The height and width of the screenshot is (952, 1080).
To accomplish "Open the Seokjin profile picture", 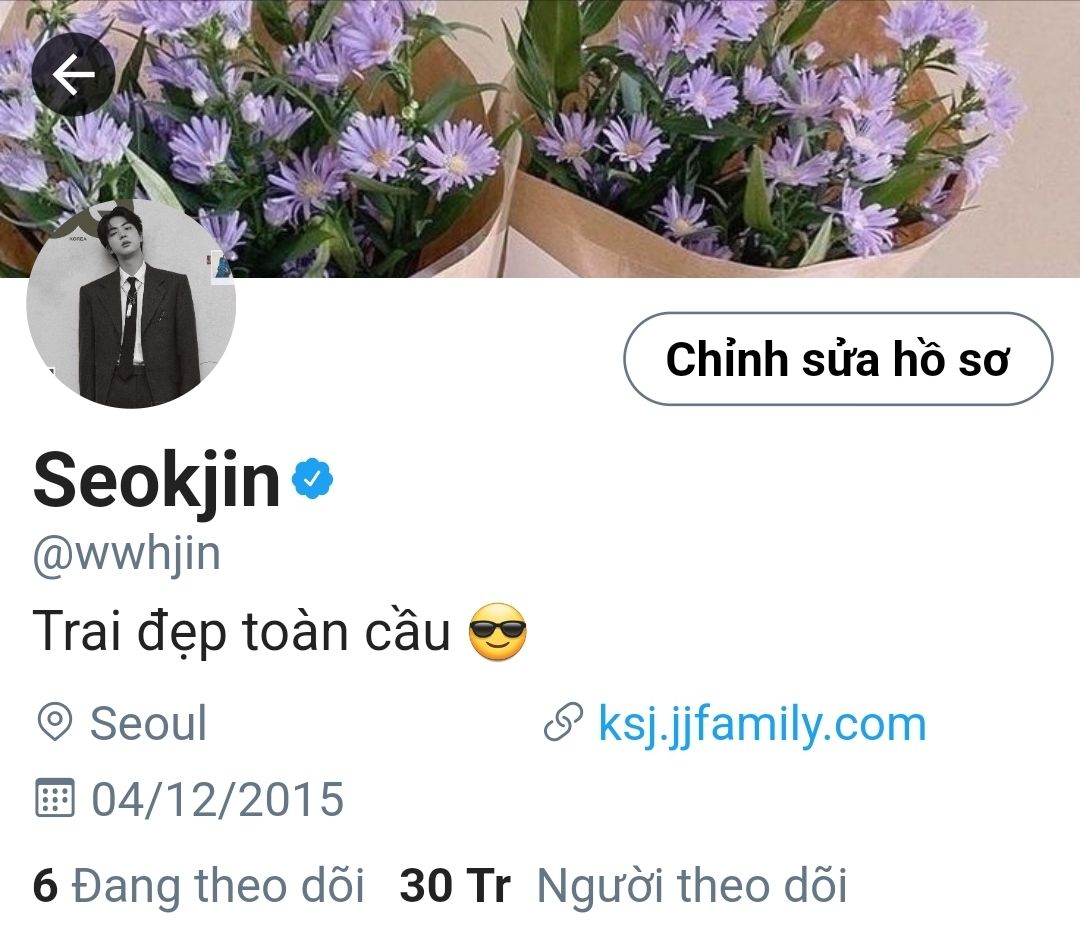I will tap(131, 303).
